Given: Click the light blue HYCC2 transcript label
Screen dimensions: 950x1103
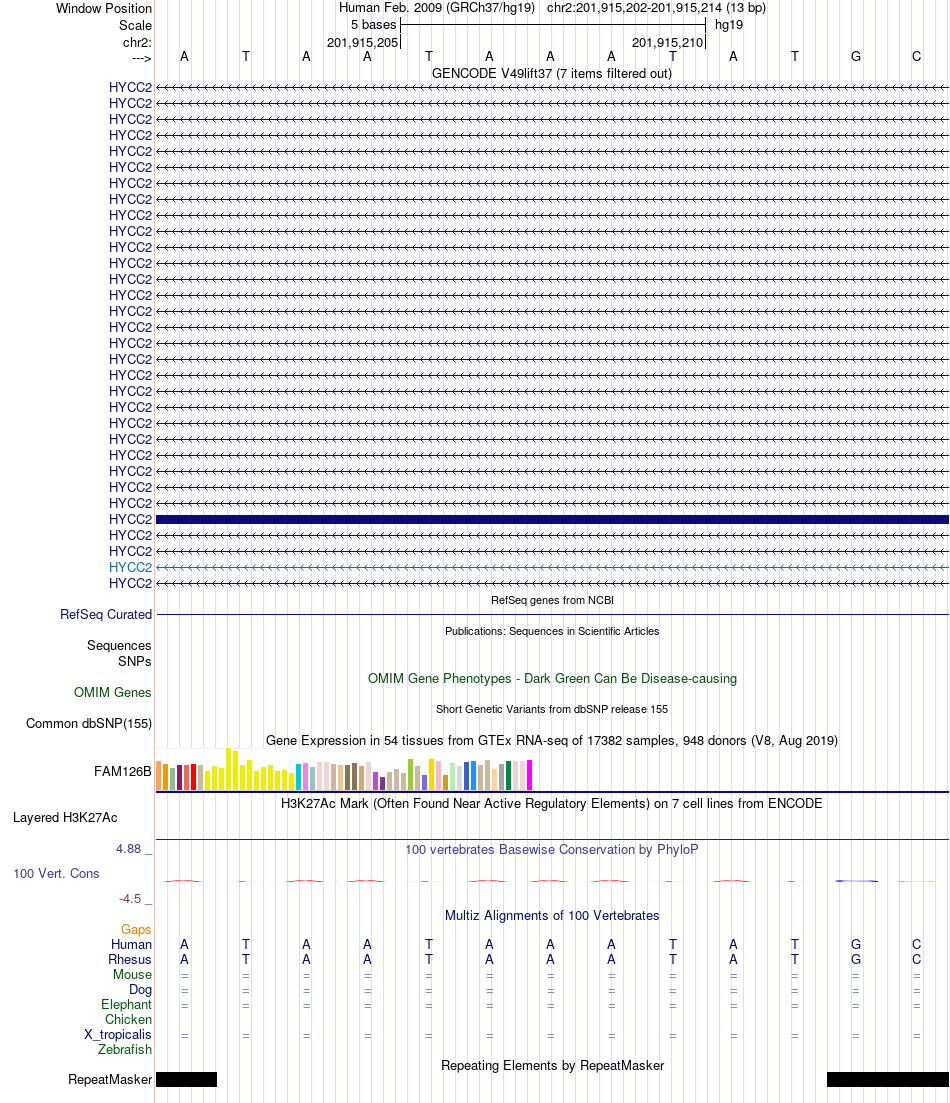Looking at the screenshot, I should tap(130, 567).
